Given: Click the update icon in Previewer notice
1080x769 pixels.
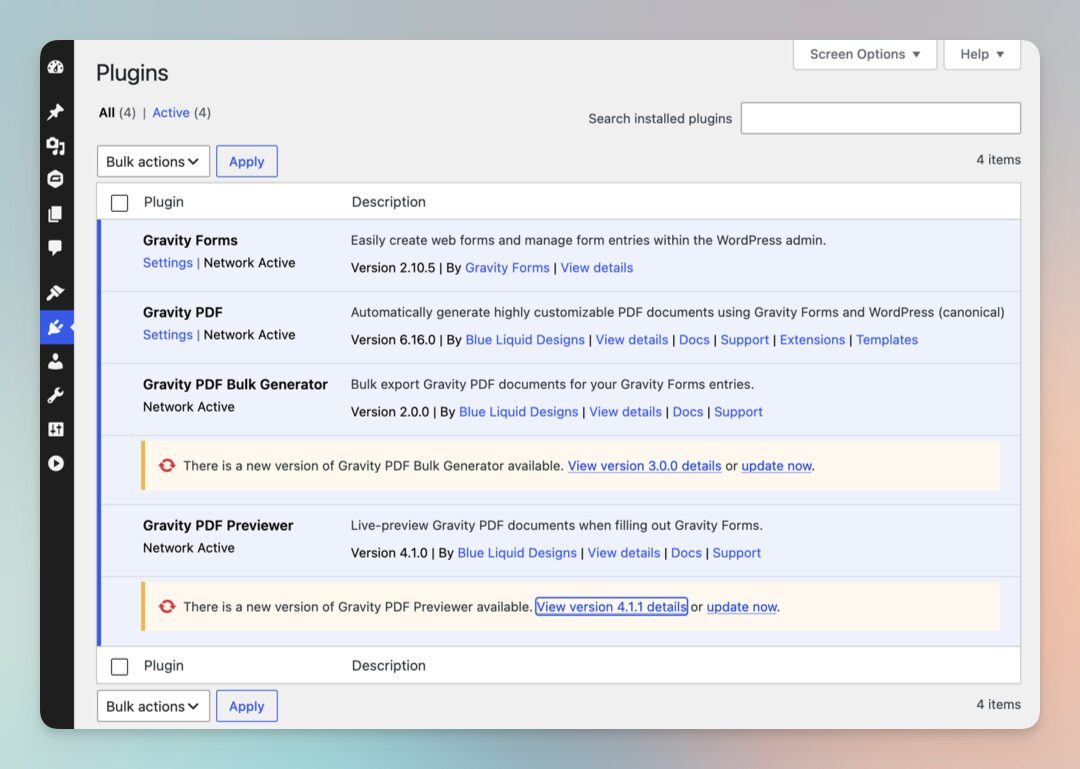Looking at the screenshot, I should (x=167, y=606).
